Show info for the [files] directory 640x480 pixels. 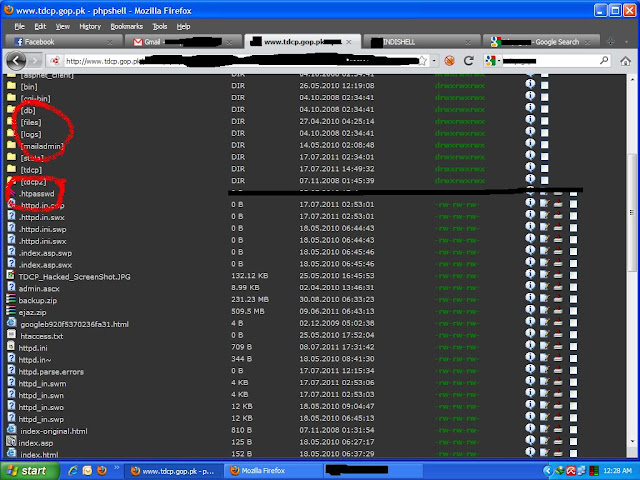(530, 120)
